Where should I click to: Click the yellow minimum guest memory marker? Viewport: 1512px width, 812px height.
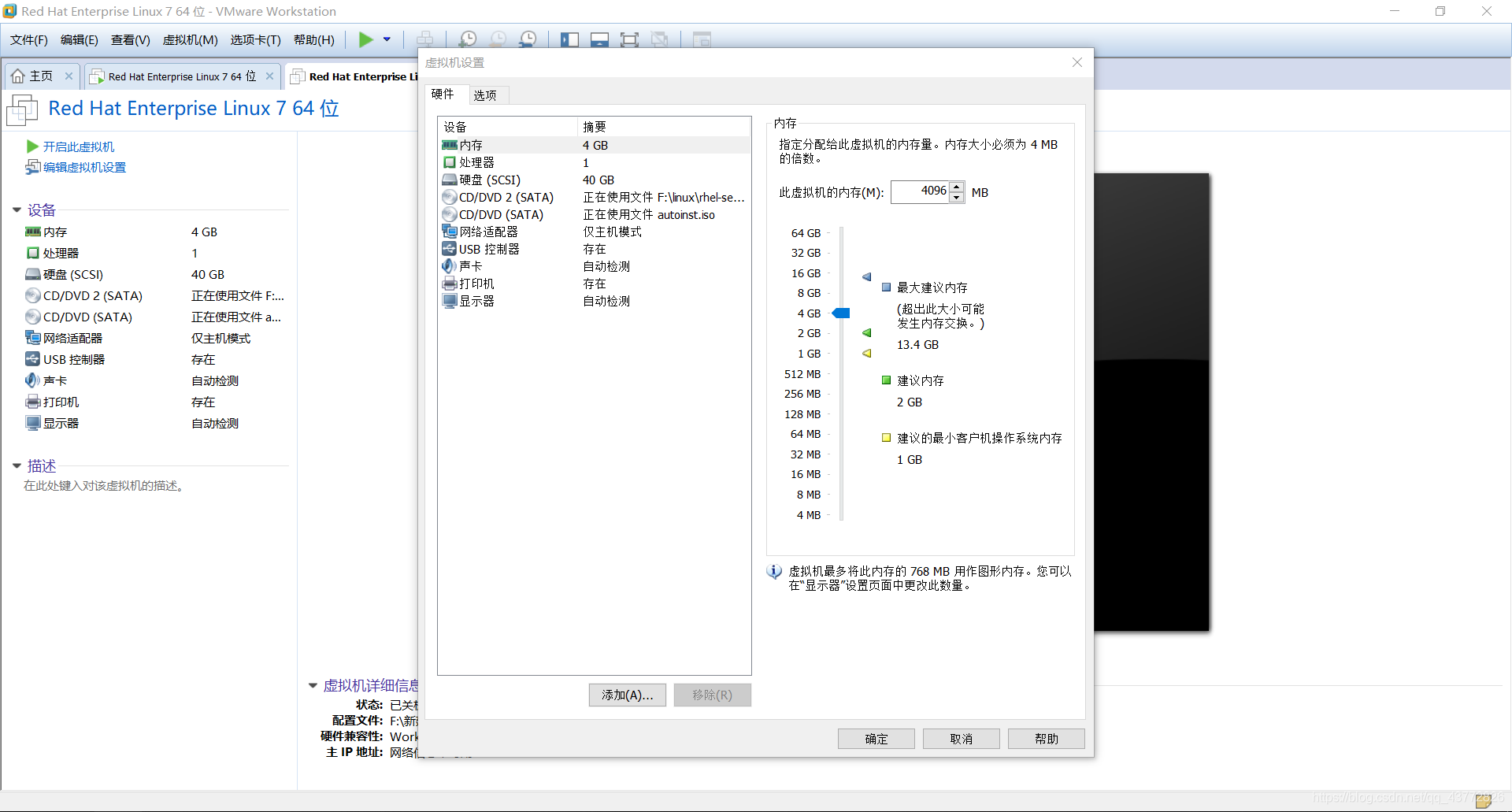click(x=867, y=353)
